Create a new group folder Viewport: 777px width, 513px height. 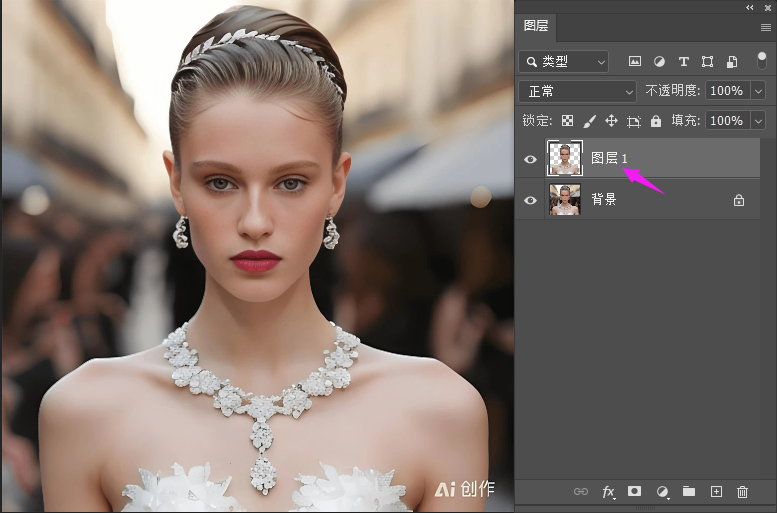[689, 491]
